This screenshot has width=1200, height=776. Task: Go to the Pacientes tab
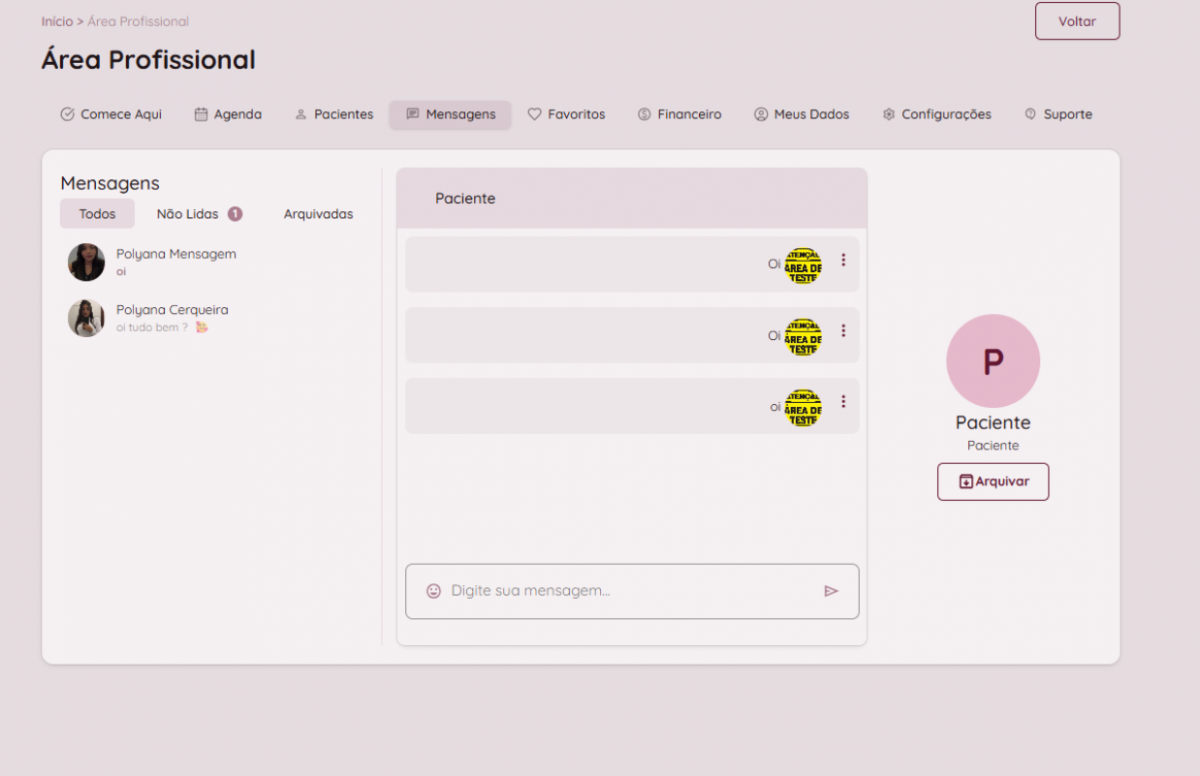point(334,115)
